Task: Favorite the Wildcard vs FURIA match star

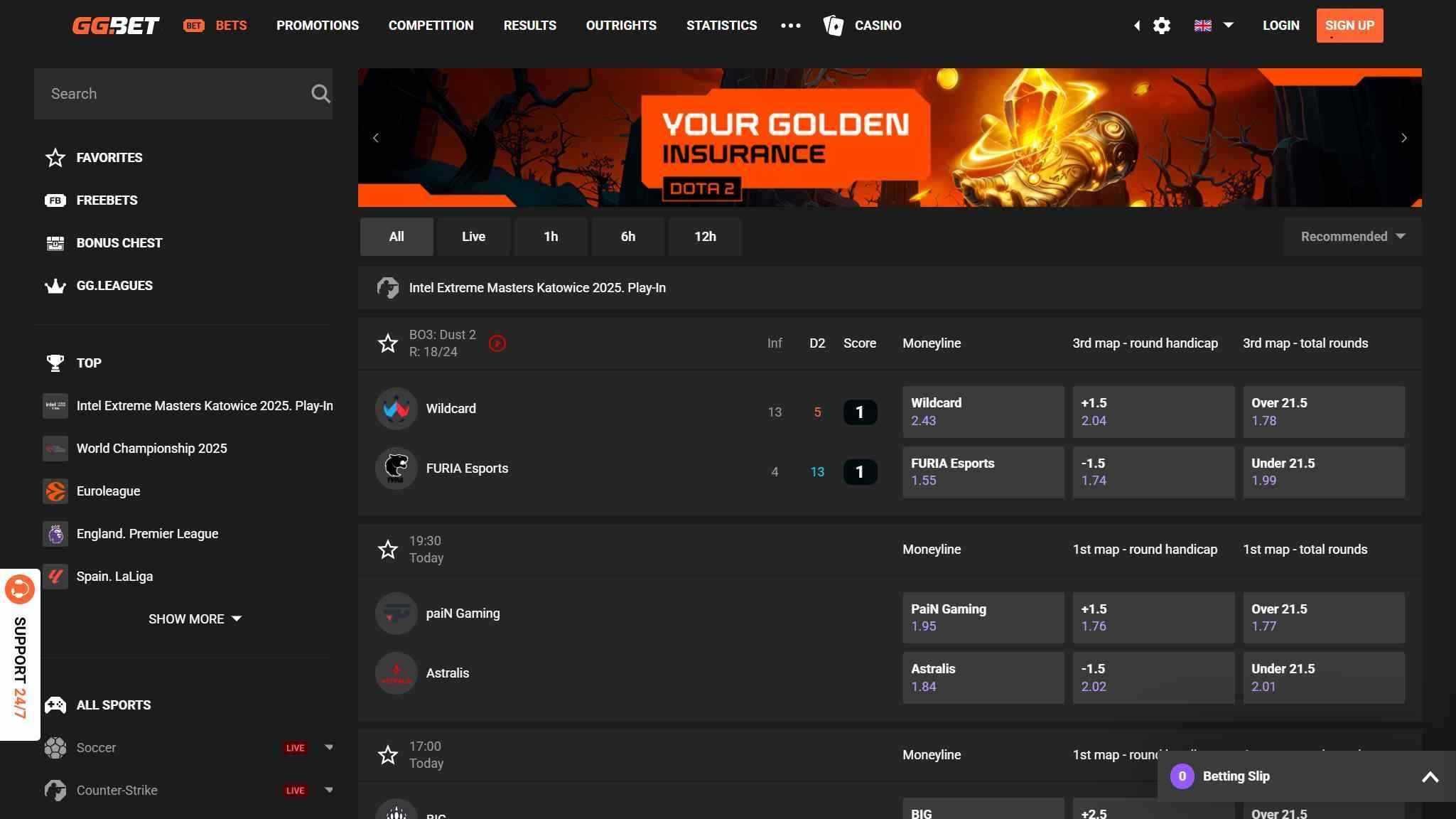Action: coord(388,343)
